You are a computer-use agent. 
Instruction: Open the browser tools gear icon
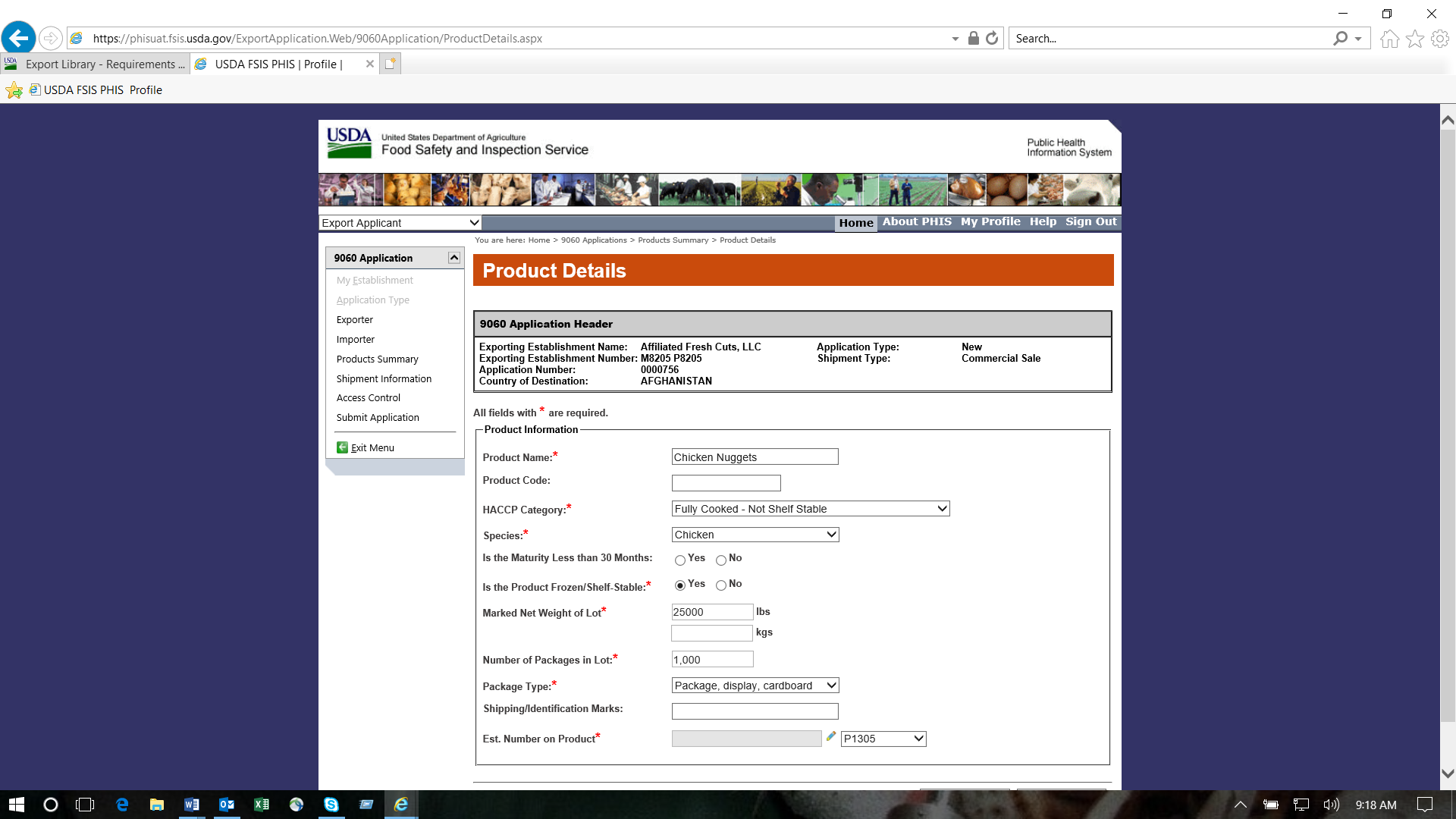(x=1440, y=39)
